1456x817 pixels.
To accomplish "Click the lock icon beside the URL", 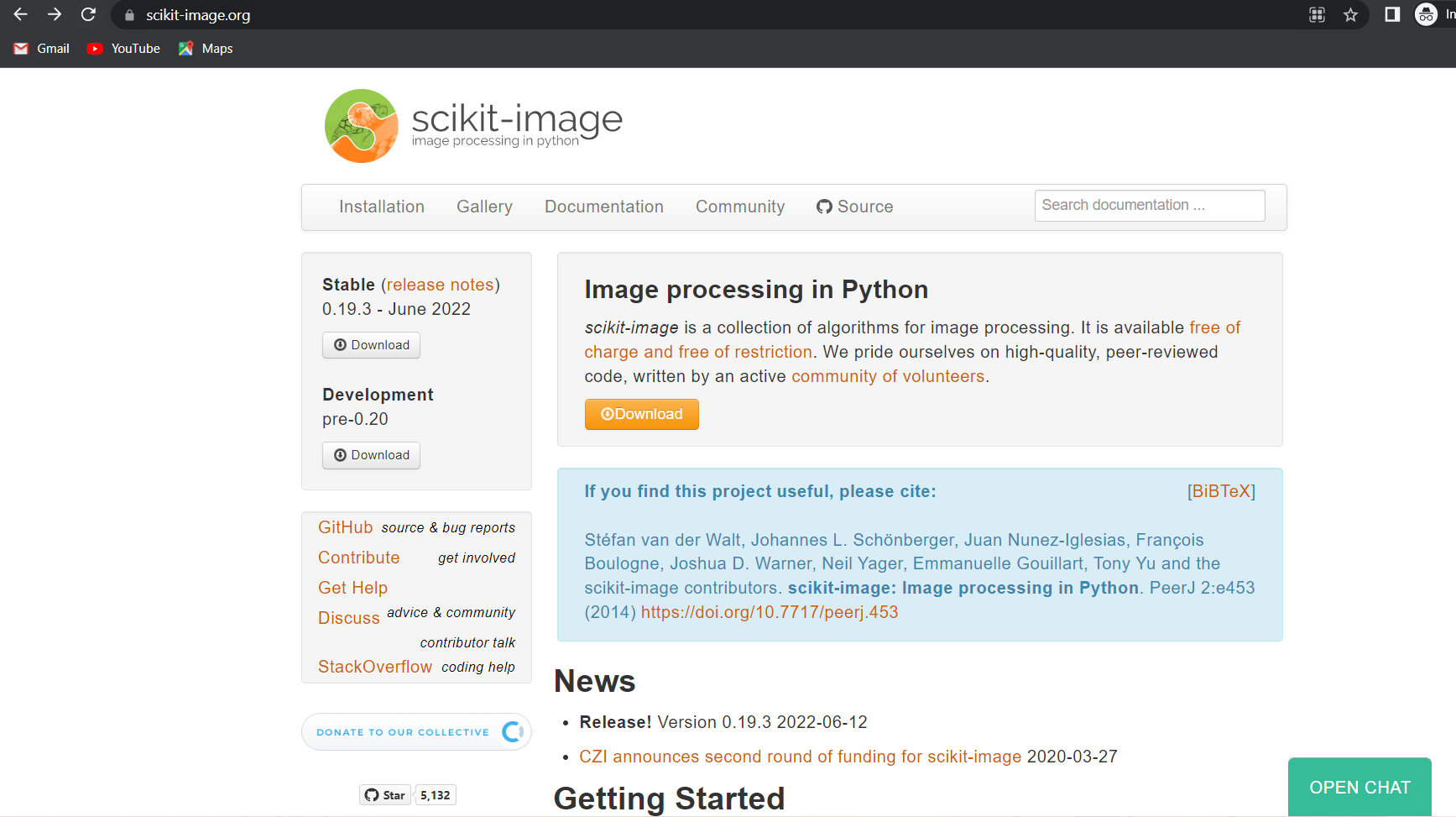I will tap(129, 15).
